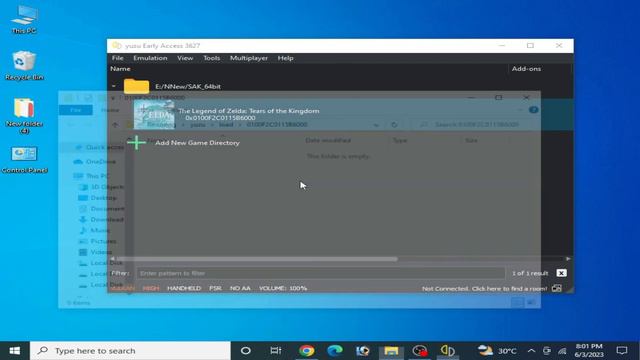
Task: Click the scrollbar right arrow in game list
Action: coord(568,259)
